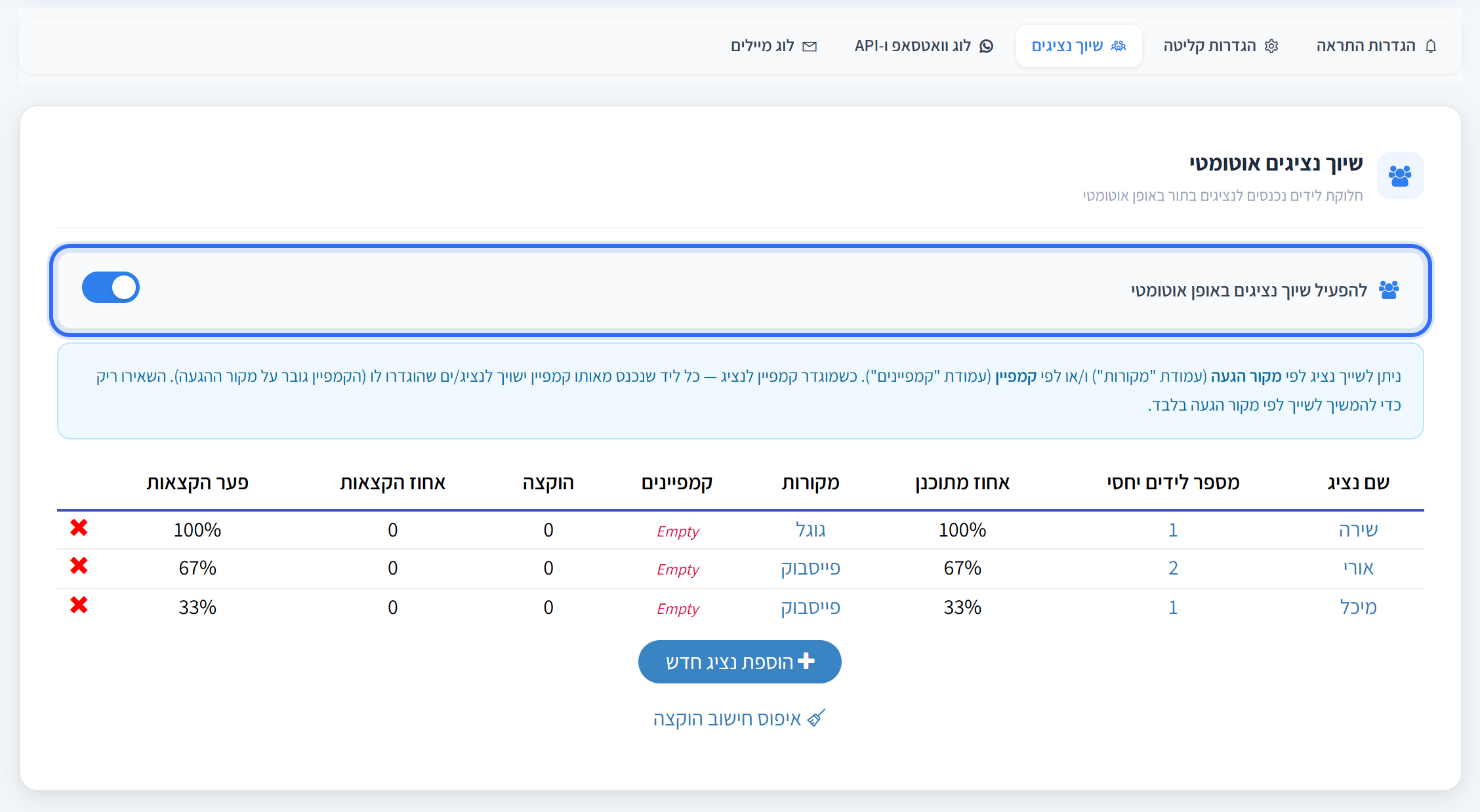Edit relative leads number 2 for אורי
Screen dimensions: 1480x812
1173,568
